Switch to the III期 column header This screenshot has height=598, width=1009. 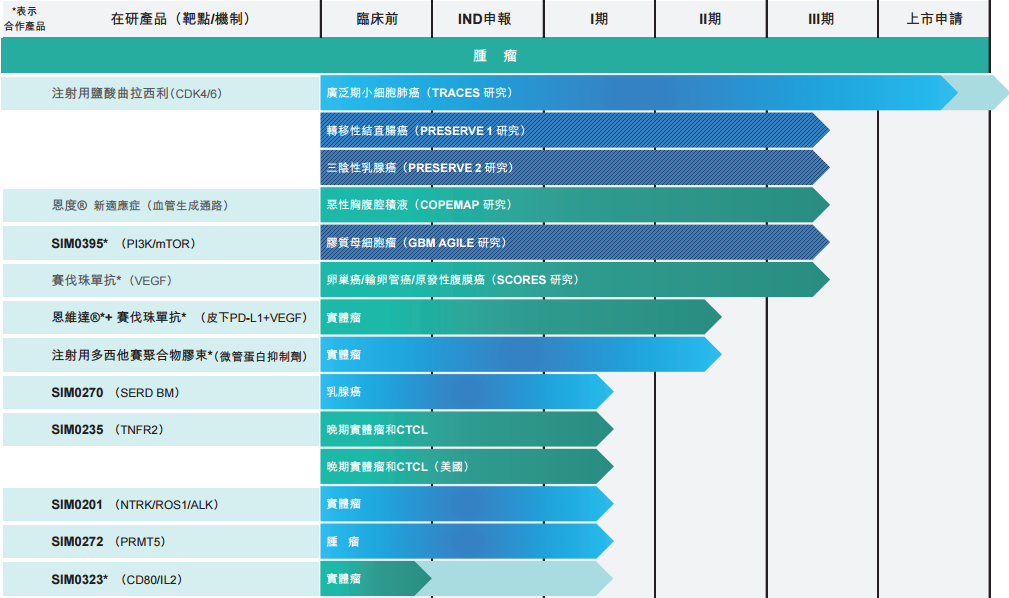tap(819, 18)
